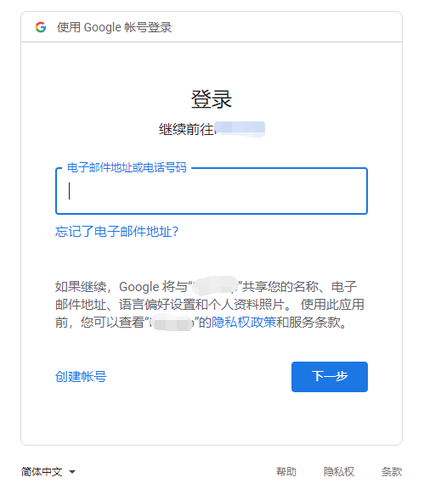This screenshot has height=500, width=424.
Task: Open the 帮助 footer link
Action: [286, 472]
